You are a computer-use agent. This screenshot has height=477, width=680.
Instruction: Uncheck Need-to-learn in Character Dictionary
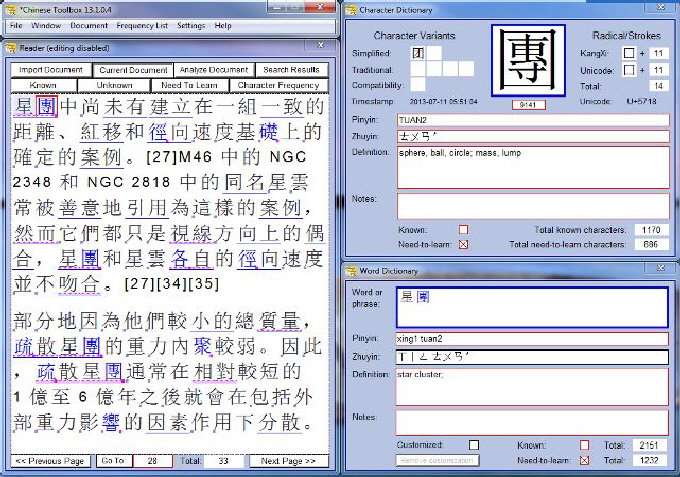click(463, 244)
